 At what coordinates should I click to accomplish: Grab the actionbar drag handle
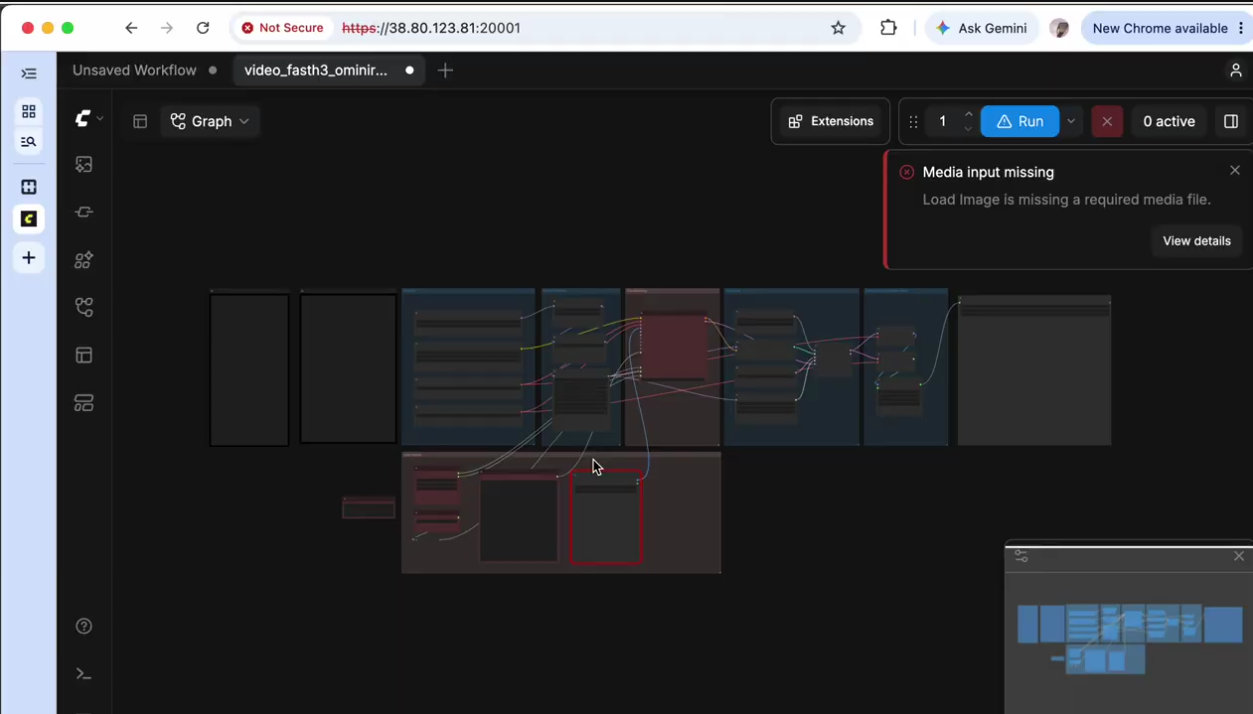click(913, 121)
